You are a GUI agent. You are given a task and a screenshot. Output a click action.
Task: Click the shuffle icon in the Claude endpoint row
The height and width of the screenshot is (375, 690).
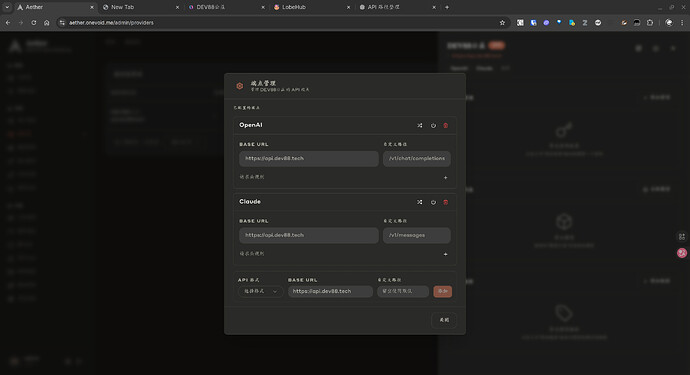coord(420,202)
